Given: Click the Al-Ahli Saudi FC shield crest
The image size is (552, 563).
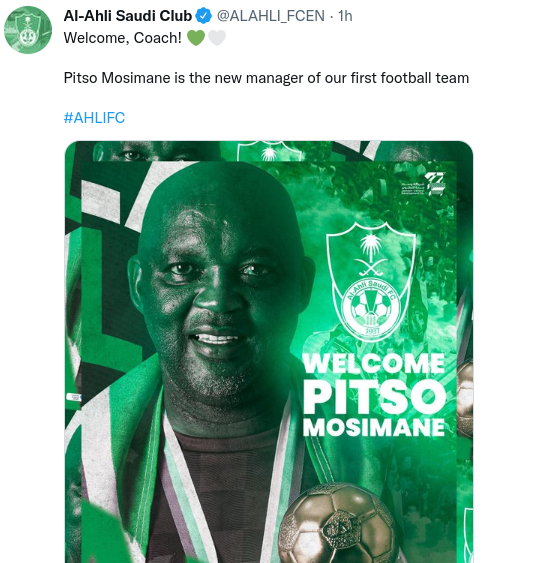Looking at the screenshot, I should [371, 281].
